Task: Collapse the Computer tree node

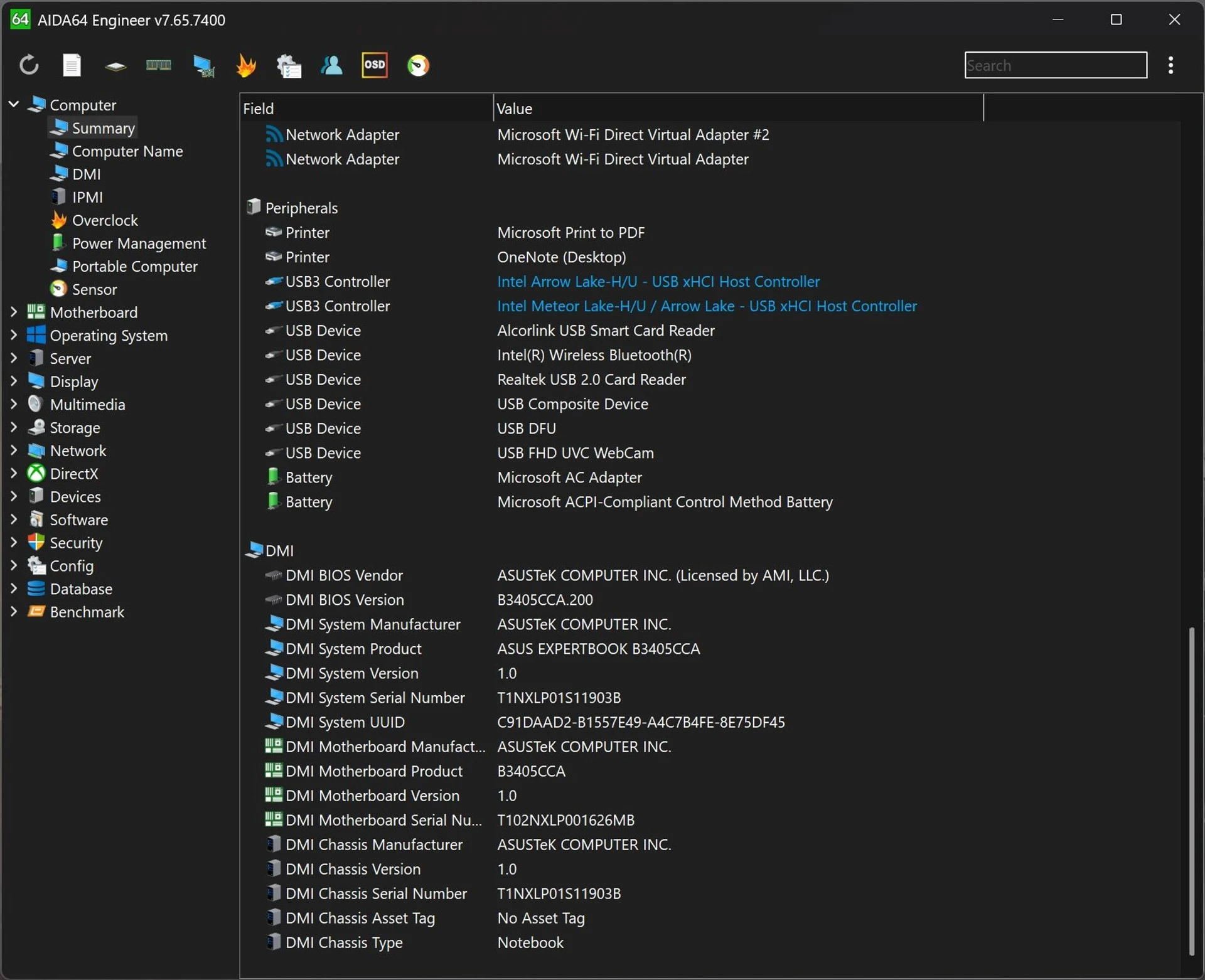Action: pyautogui.click(x=14, y=104)
